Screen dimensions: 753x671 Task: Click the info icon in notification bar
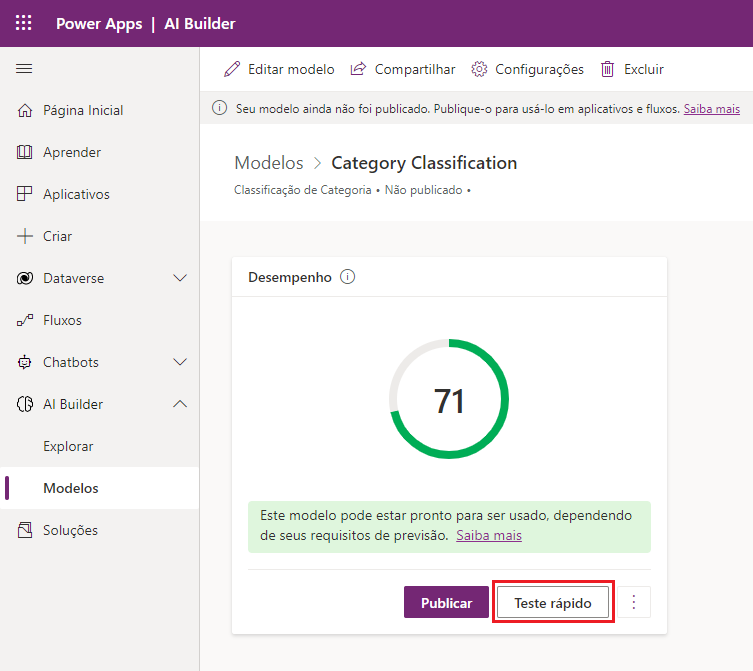pos(219,108)
